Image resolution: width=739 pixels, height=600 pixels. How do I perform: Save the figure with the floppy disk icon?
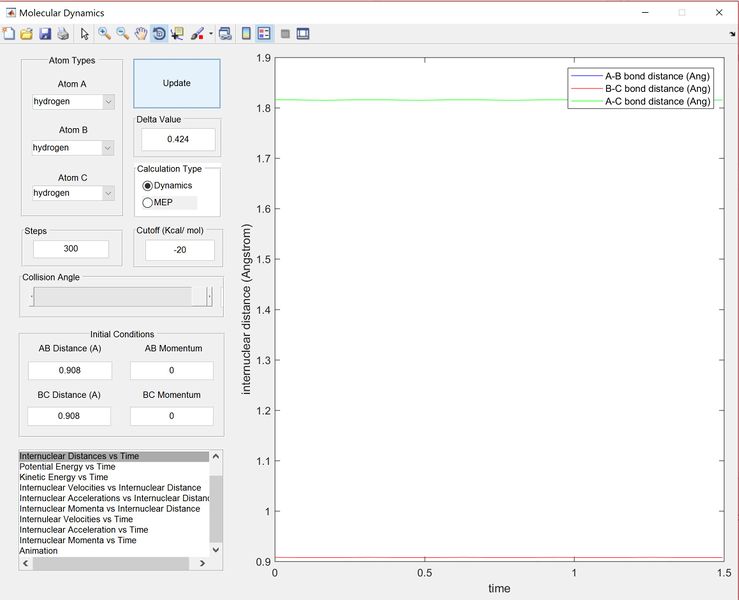coord(45,34)
